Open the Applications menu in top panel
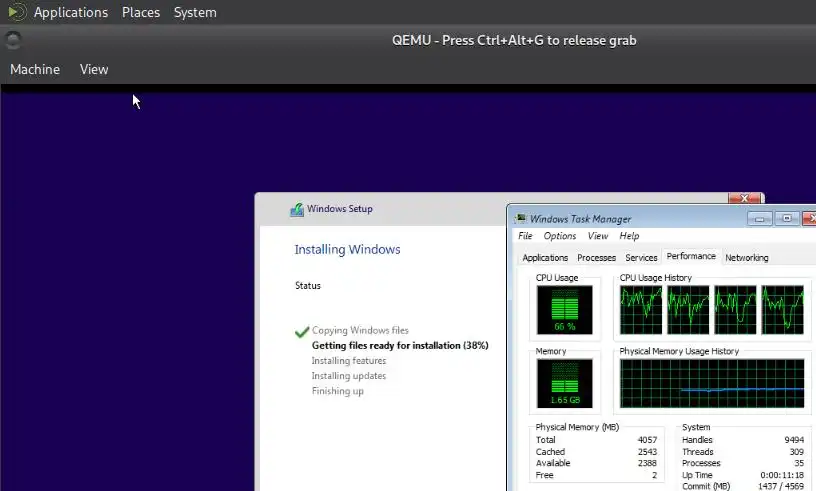816x491 pixels. click(71, 12)
